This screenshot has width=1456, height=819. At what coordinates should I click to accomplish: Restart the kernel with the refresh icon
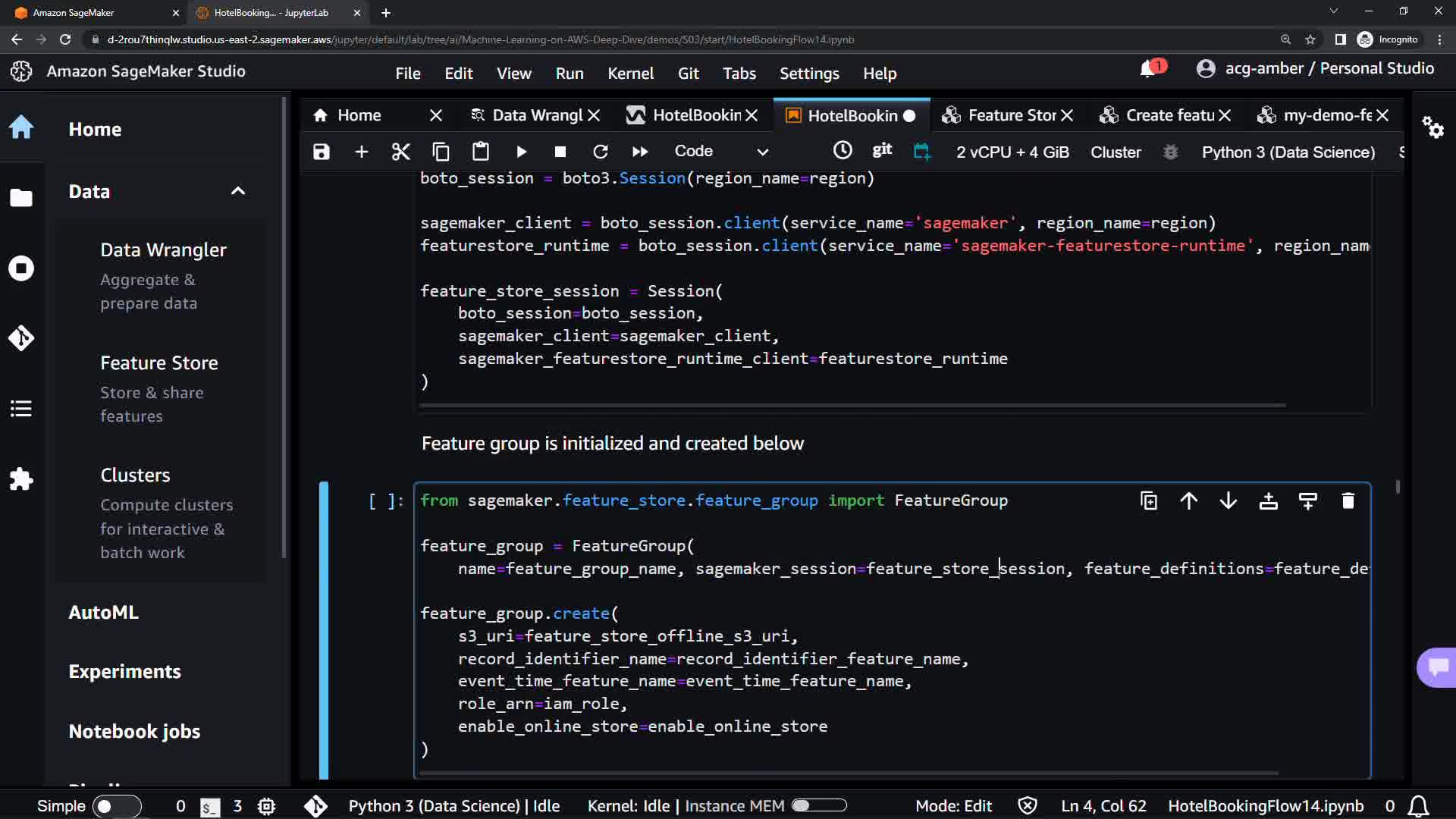(x=600, y=152)
